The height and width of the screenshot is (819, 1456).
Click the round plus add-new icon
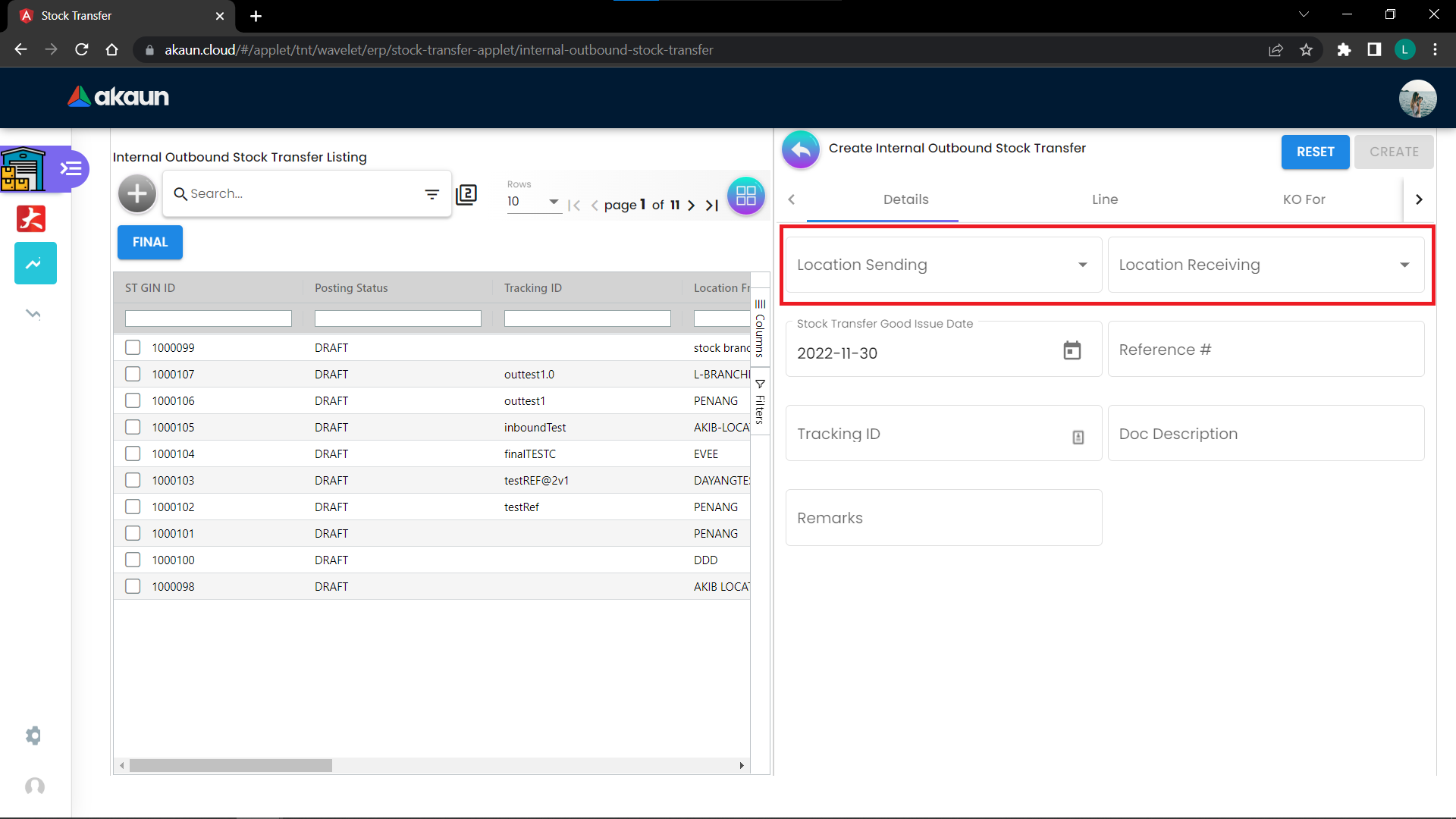137,194
